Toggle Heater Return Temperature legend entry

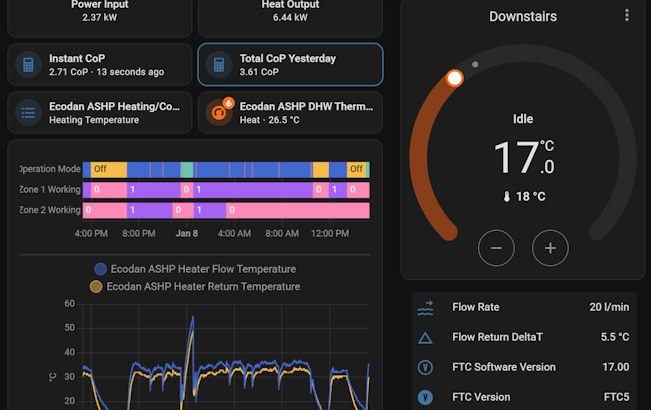tap(195, 286)
